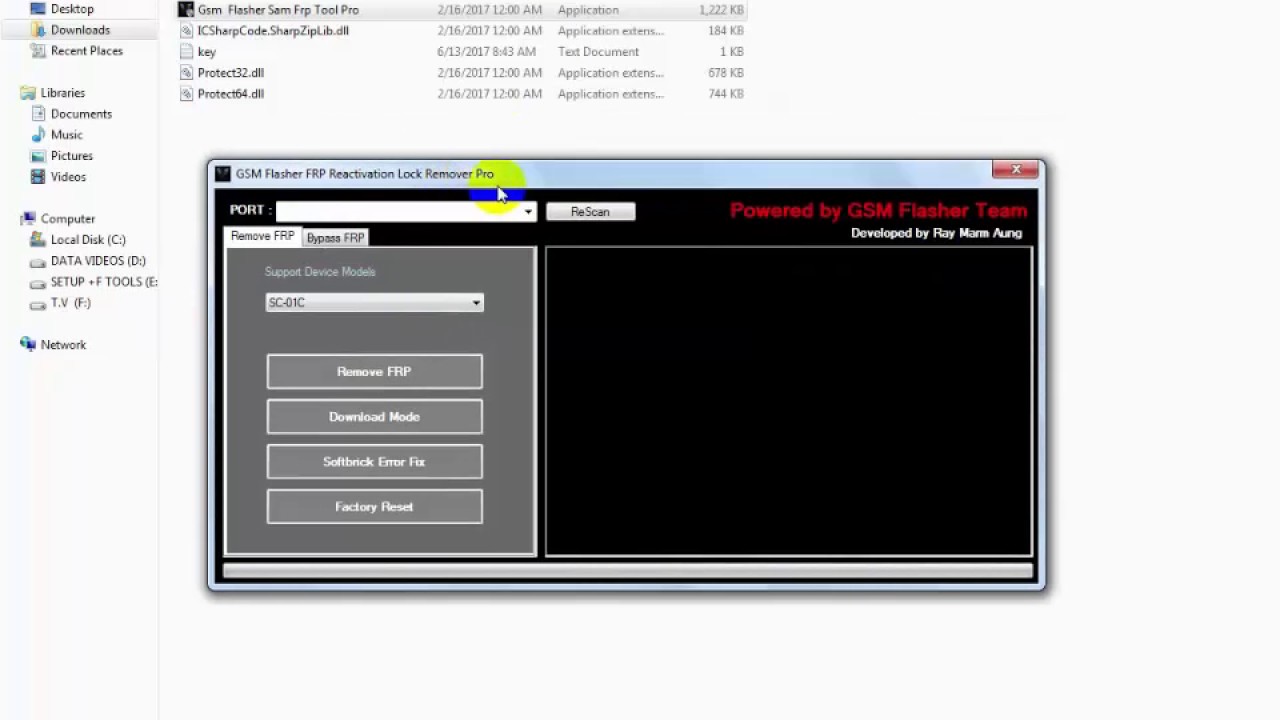Click the Remove FRP button
Viewport: 1280px width, 720px height.
click(x=374, y=371)
